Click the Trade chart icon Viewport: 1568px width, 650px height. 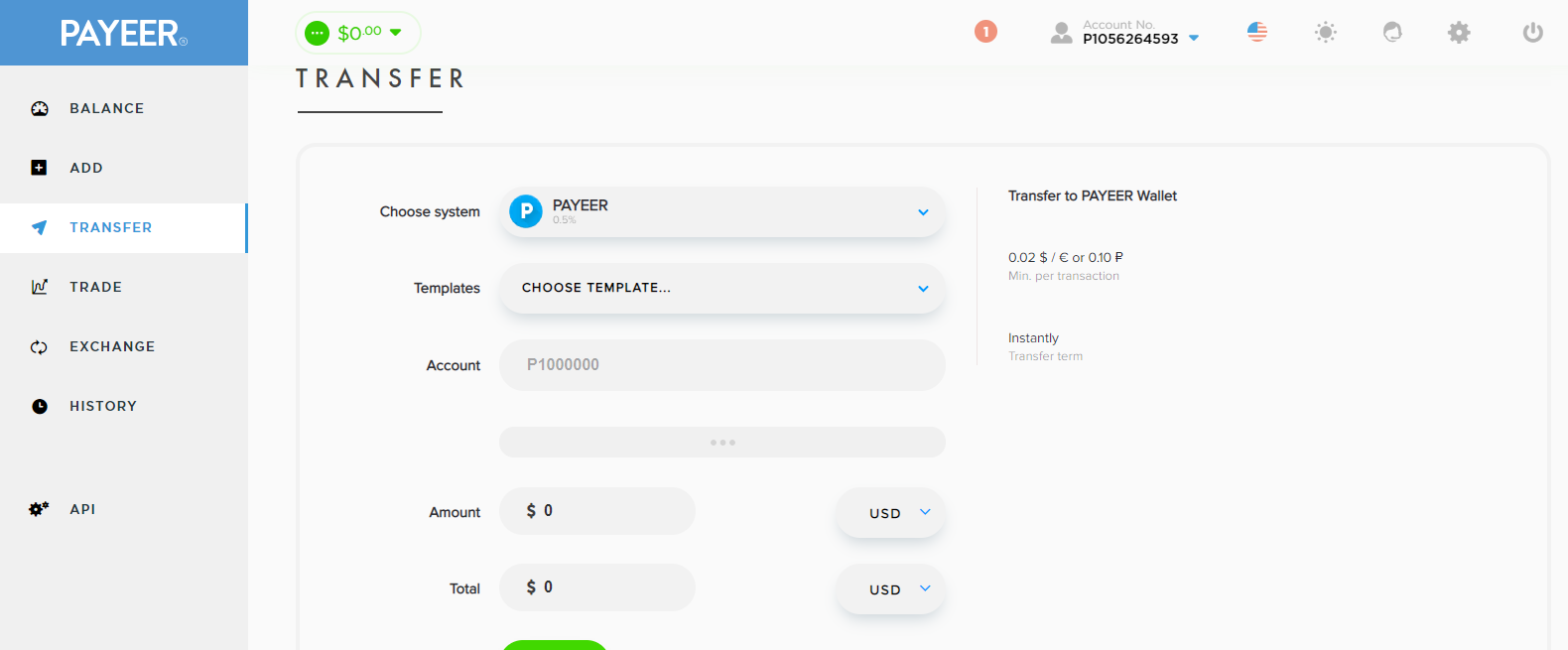39,287
